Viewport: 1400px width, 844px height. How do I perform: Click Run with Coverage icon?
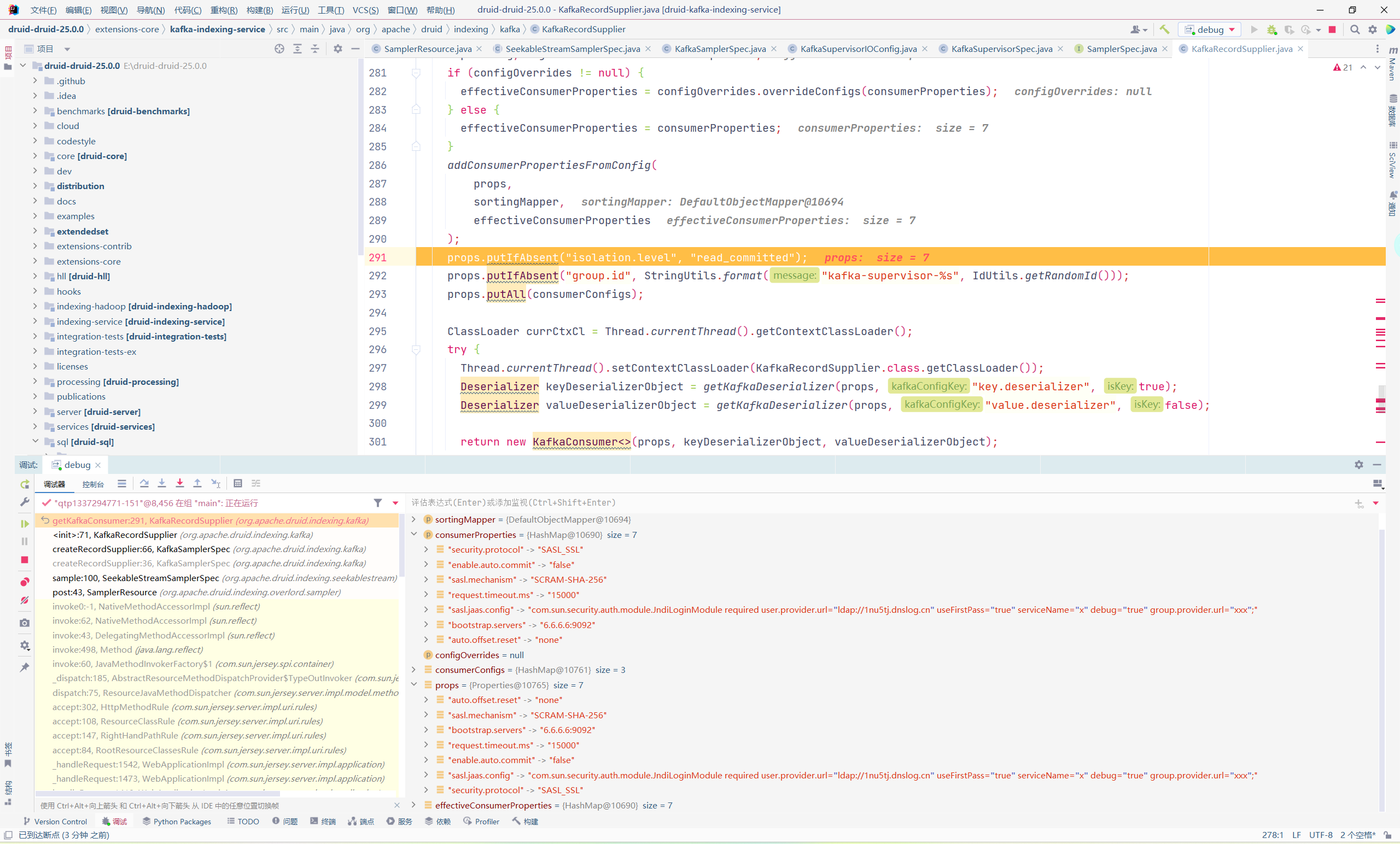click(x=1289, y=30)
